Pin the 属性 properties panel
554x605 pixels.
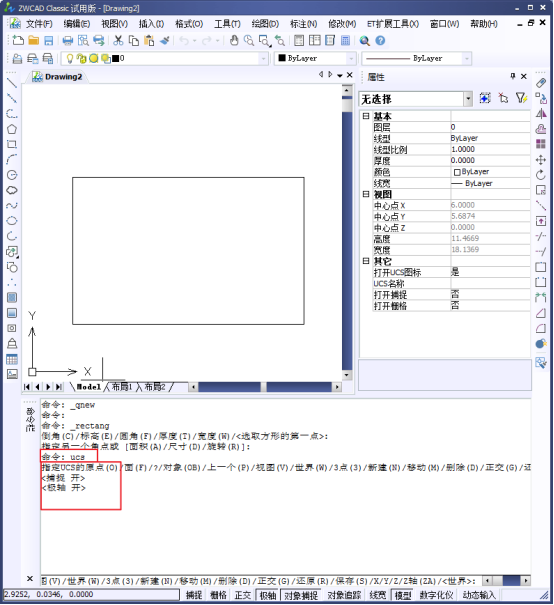[513, 76]
